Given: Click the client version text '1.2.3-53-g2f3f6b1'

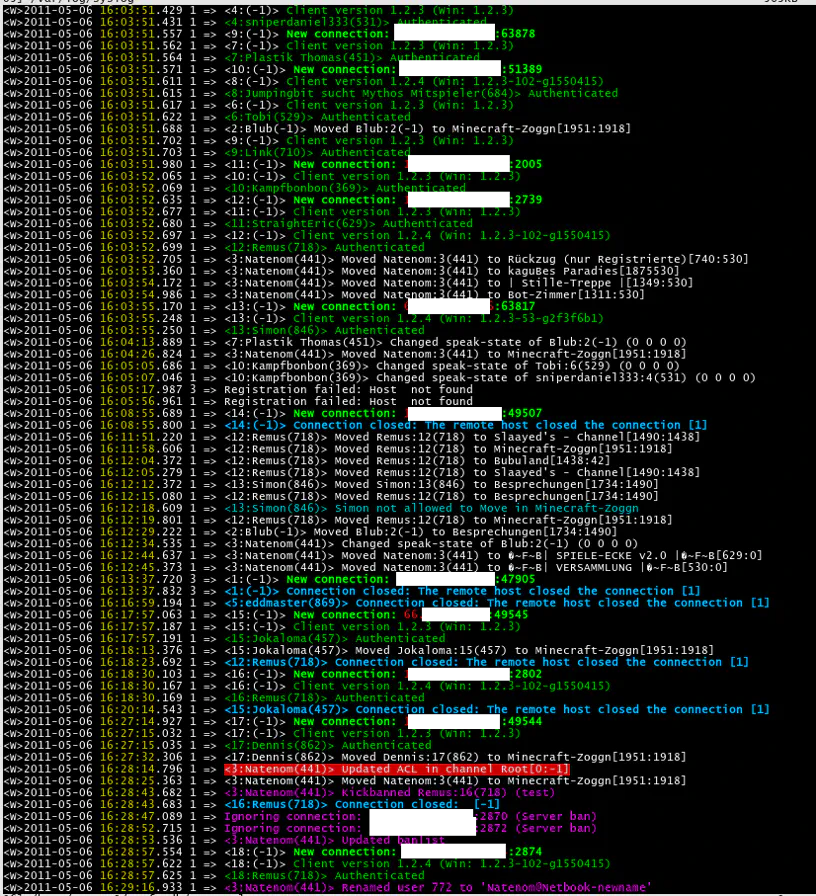Looking at the screenshot, I should point(538,318).
